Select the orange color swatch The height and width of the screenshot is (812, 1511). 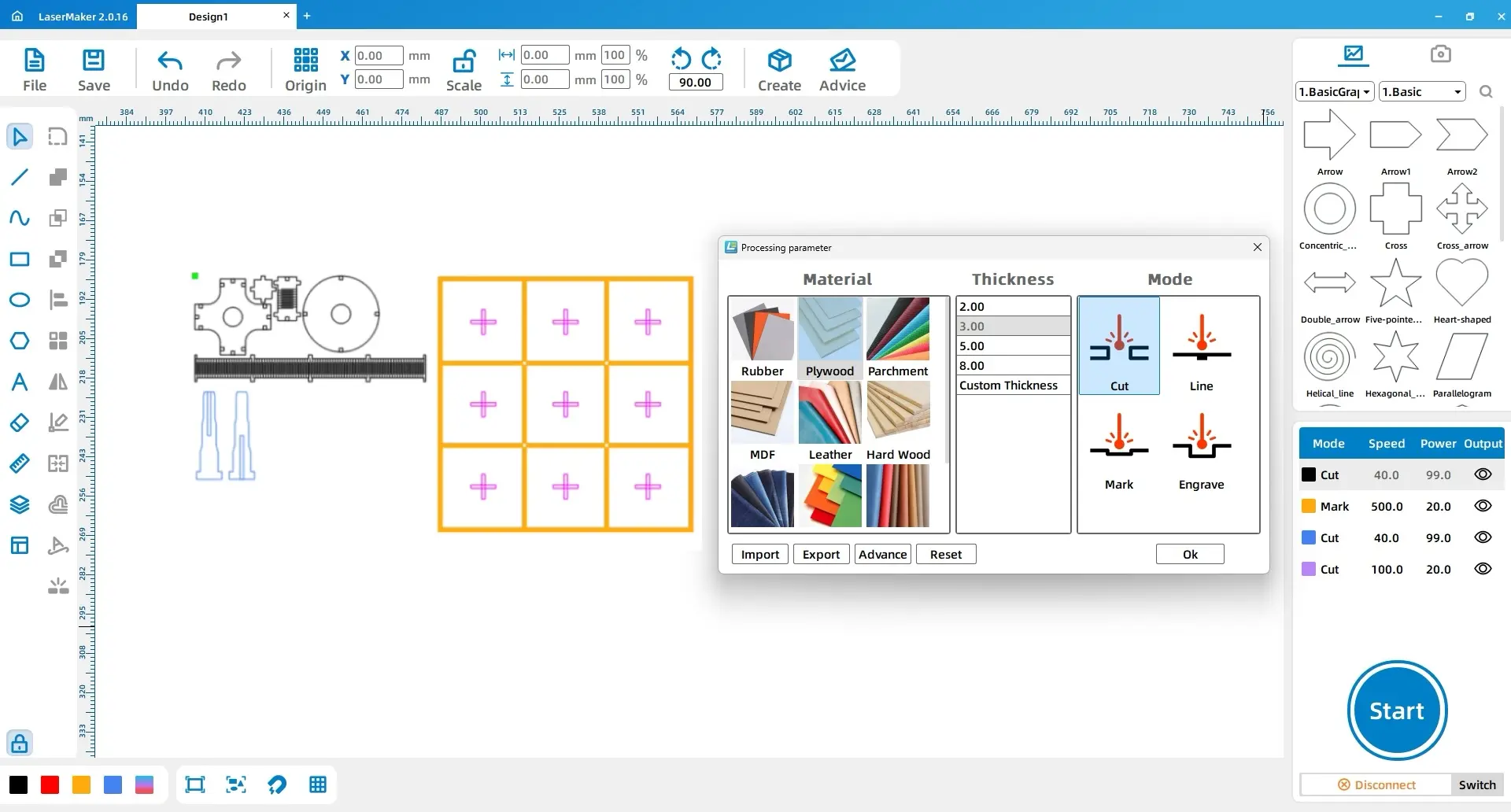(81, 784)
